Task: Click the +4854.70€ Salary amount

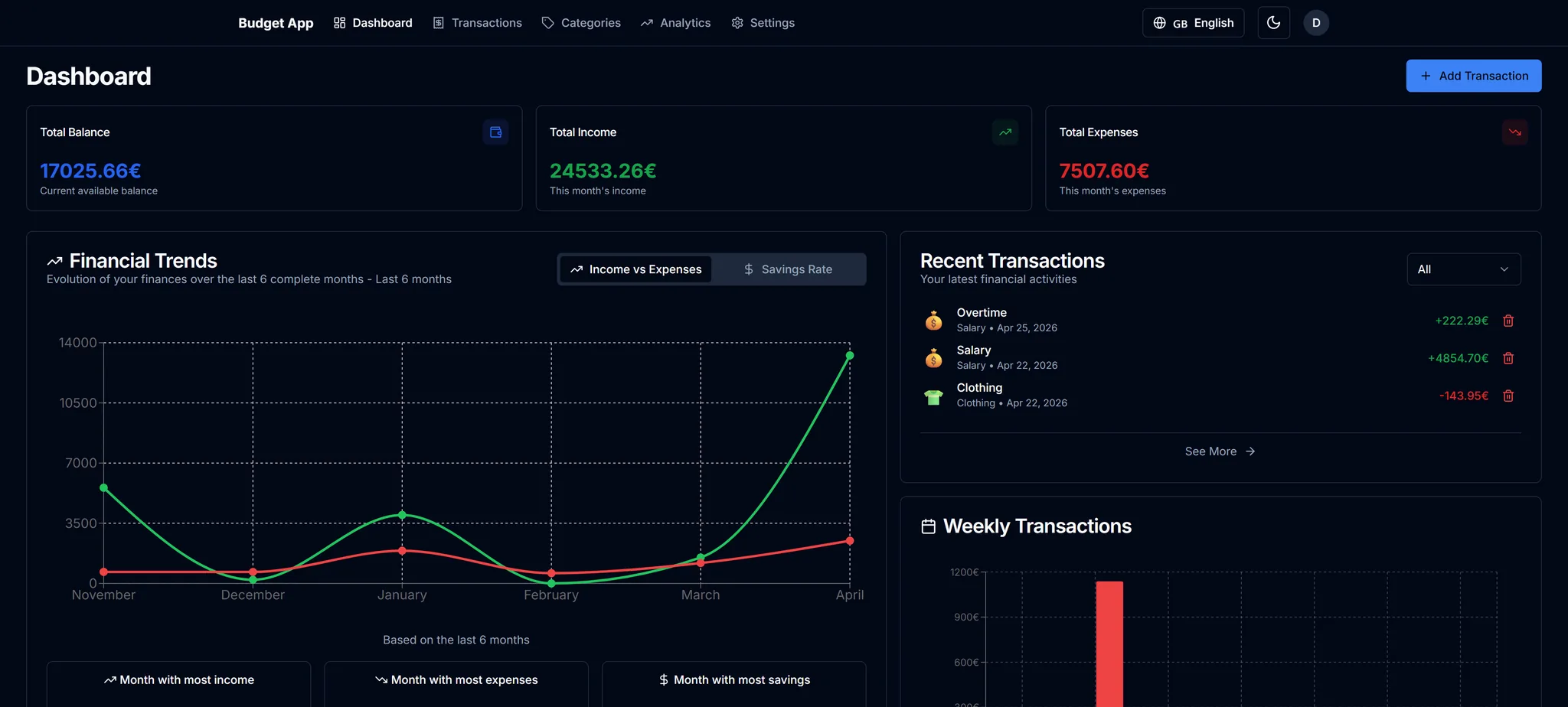Action: tap(1459, 358)
